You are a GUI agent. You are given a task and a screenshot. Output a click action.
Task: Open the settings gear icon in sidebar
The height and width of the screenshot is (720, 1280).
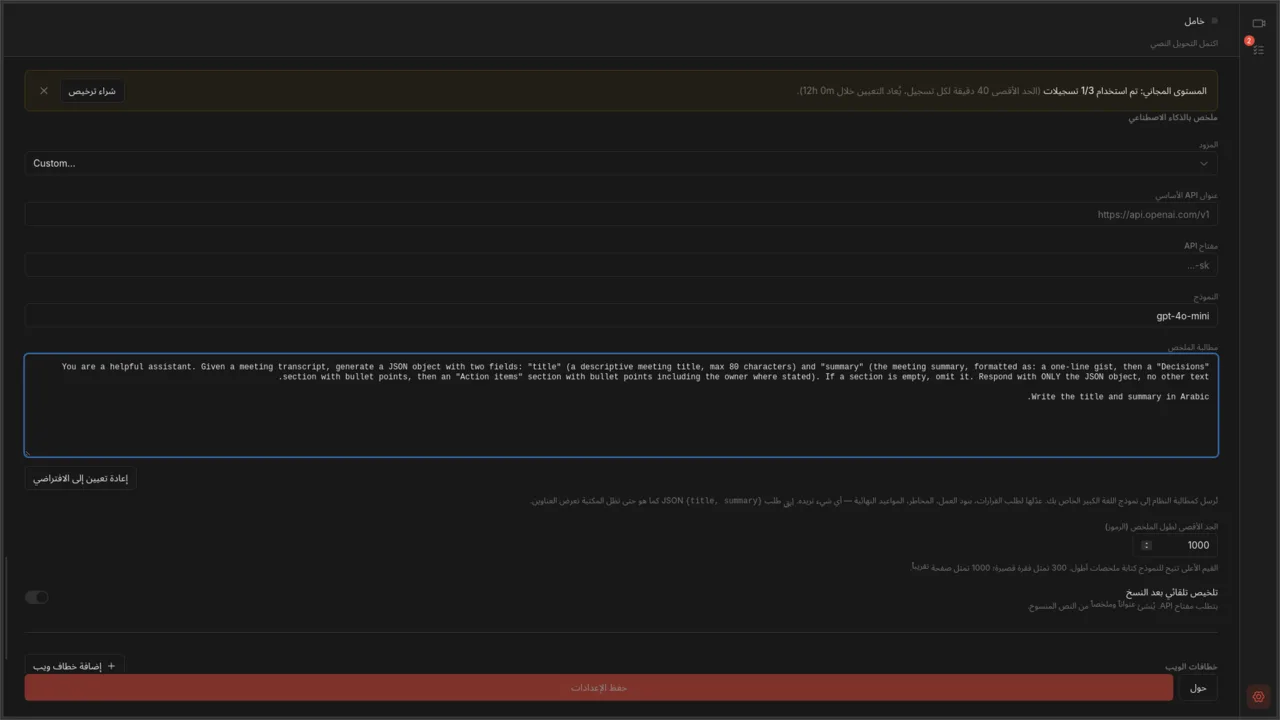[x=1258, y=697]
